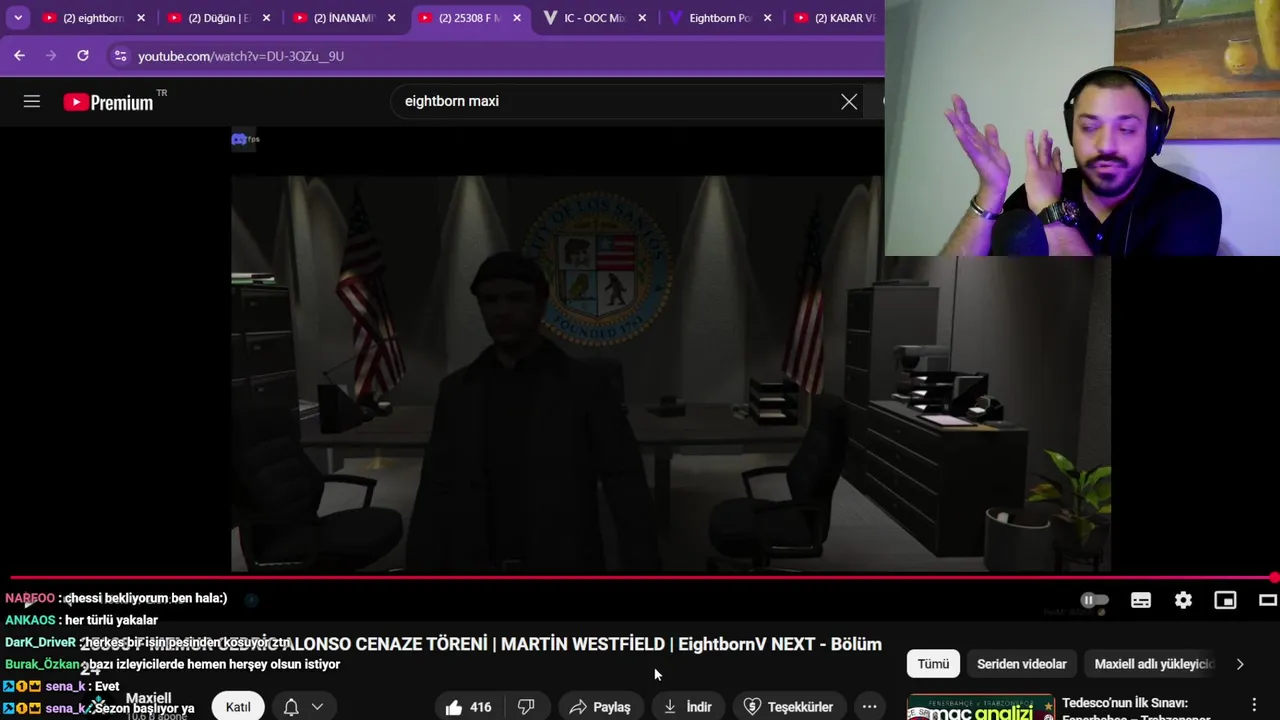Enable miniplayer mode
Viewport: 1280px width, 720px height.
(1225, 600)
